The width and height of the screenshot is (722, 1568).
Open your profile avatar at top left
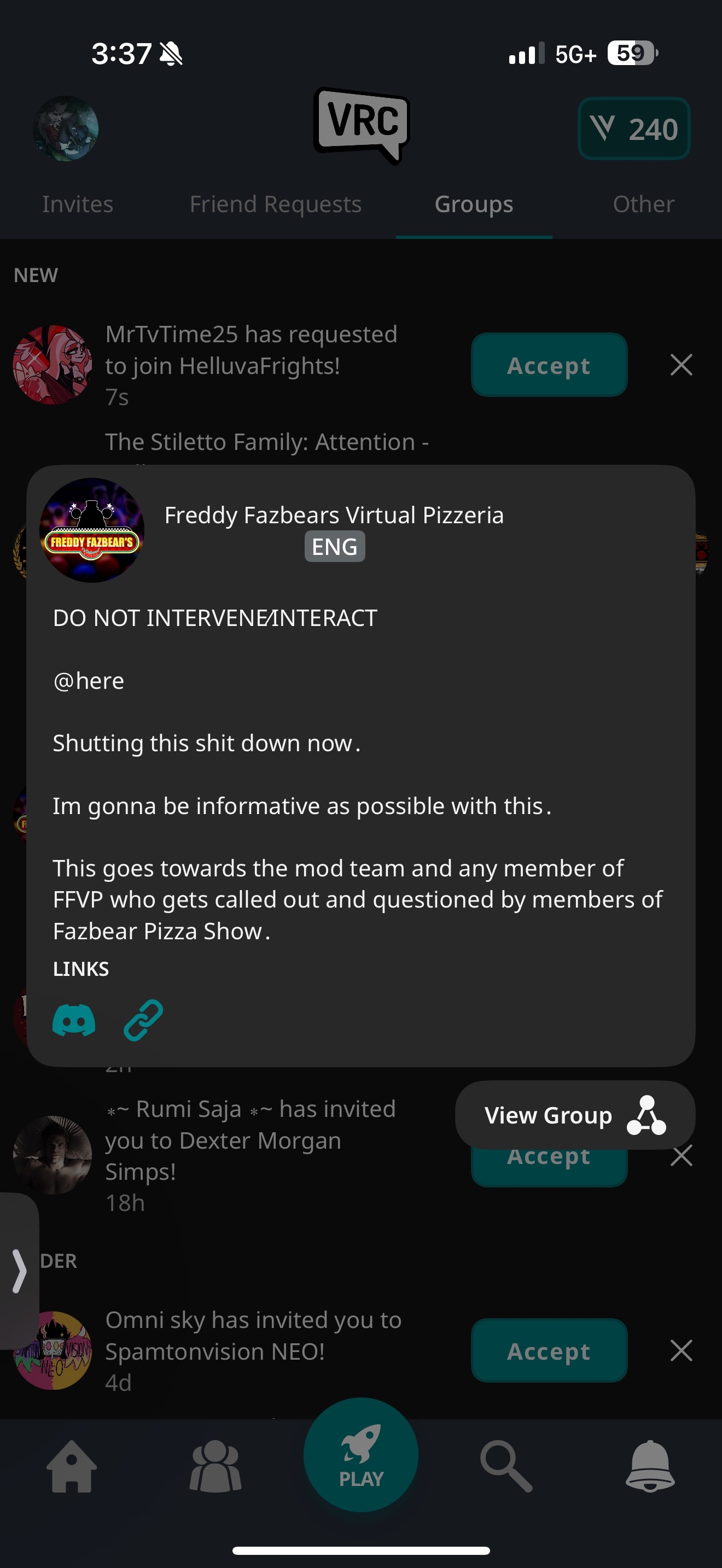click(x=66, y=128)
